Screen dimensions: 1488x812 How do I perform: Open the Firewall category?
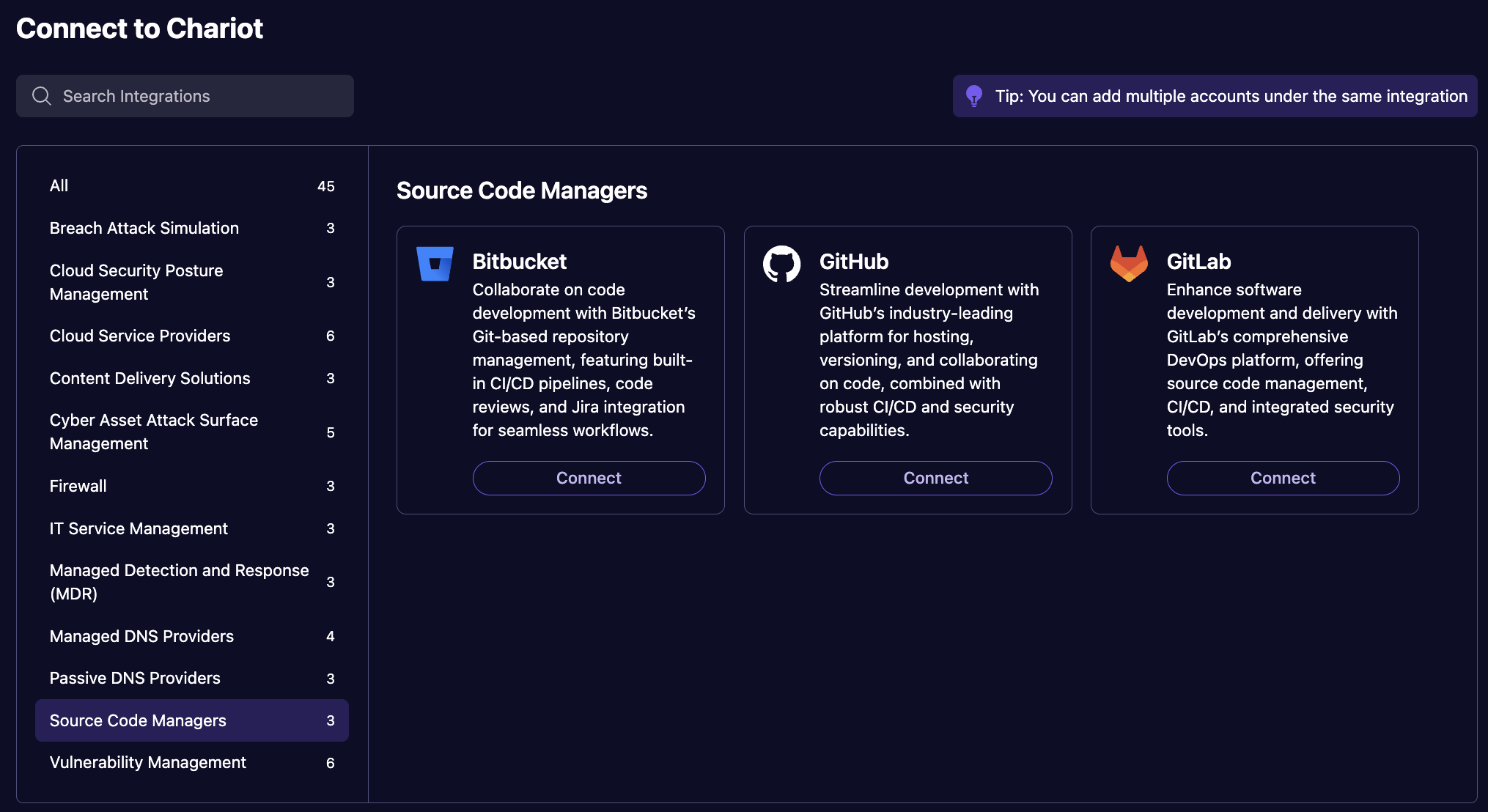point(192,486)
